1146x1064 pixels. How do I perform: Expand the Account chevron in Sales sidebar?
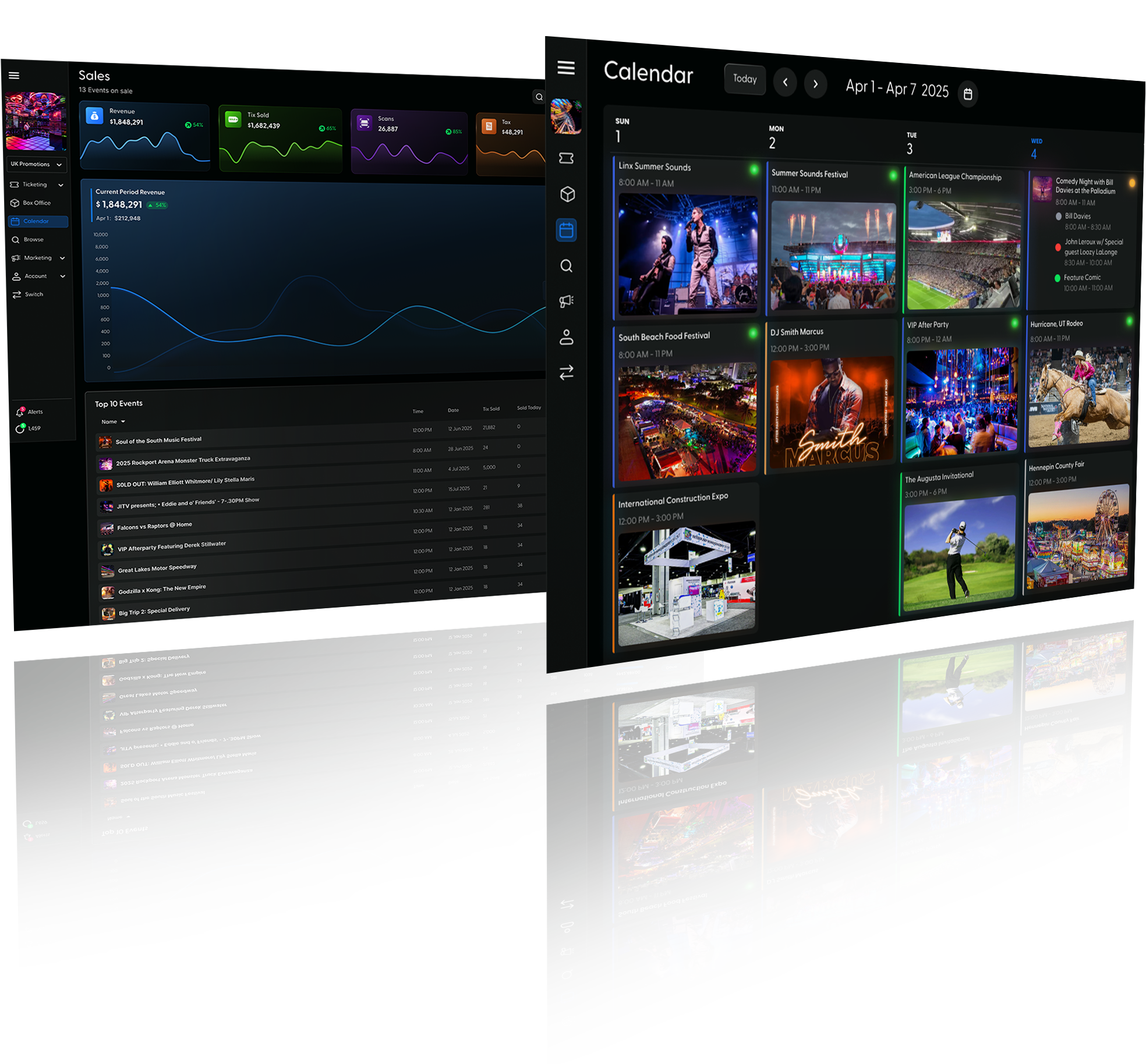tap(63, 276)
